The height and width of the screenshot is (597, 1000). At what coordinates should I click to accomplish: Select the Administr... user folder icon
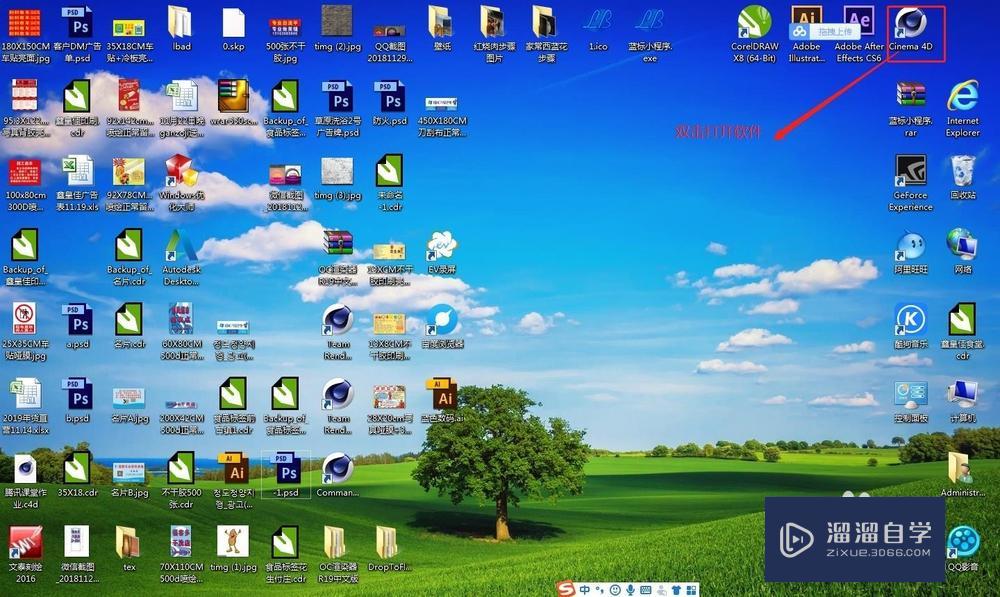[x=962, y=475]
